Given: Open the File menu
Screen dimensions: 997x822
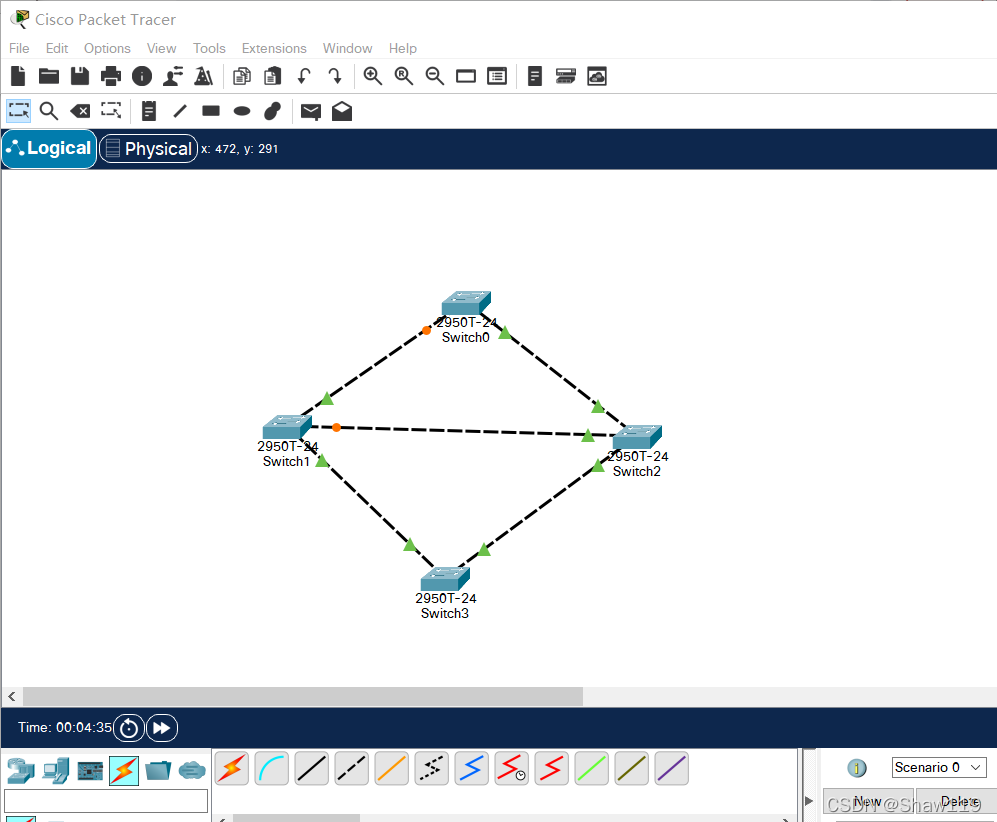Looking at the screenshot, I should pyautogui.click(x=19, y=48).
